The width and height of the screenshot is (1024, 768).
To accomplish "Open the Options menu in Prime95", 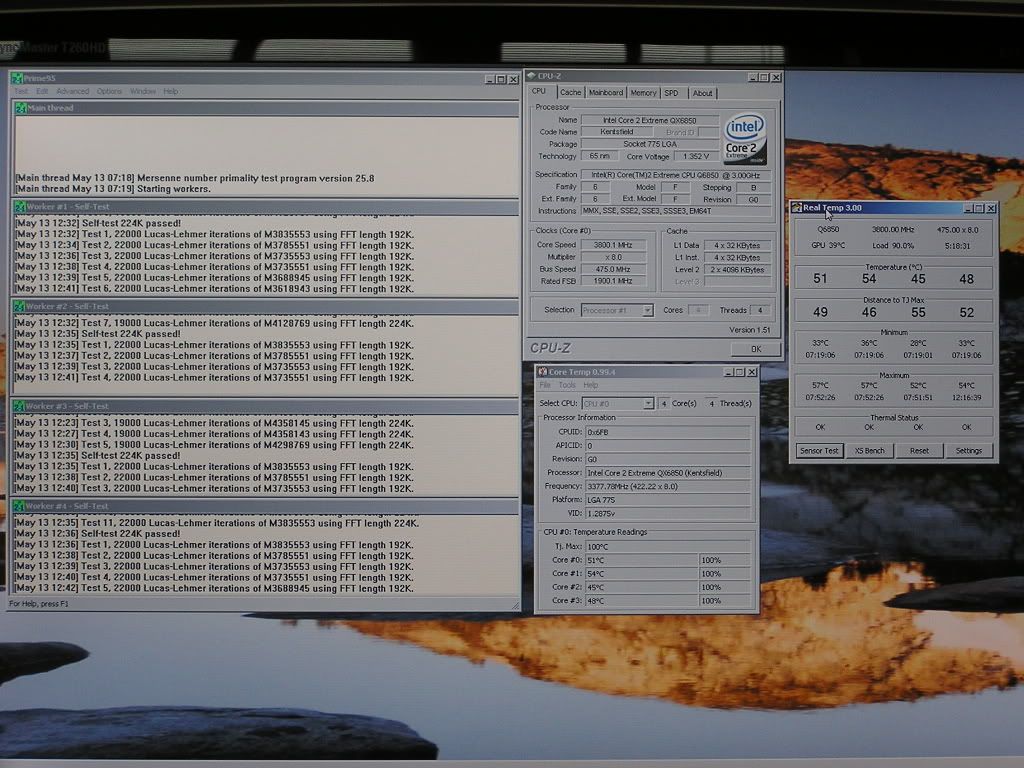I will pos(109,91).
